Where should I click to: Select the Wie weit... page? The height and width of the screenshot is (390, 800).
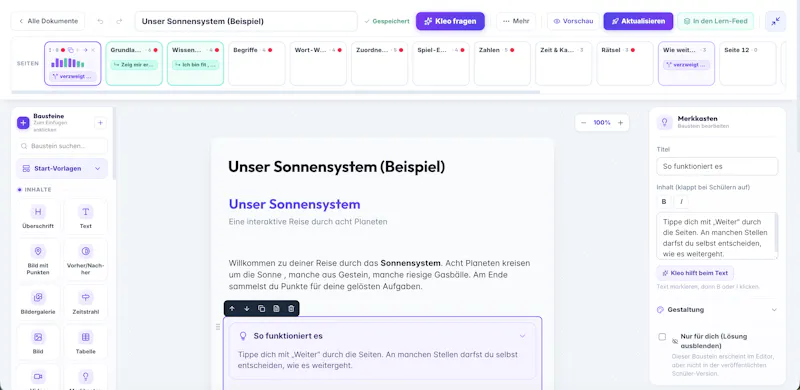(686, 63)
